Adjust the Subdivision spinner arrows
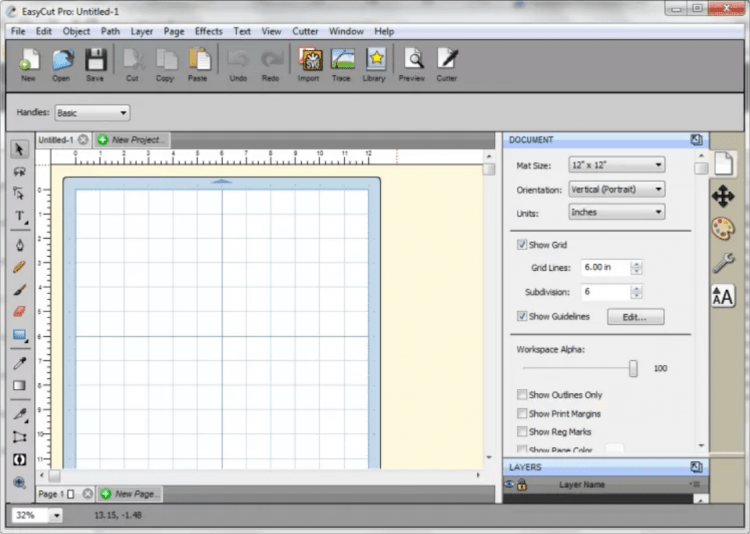Screen dimensions: 750x534 tap(636, 292)
